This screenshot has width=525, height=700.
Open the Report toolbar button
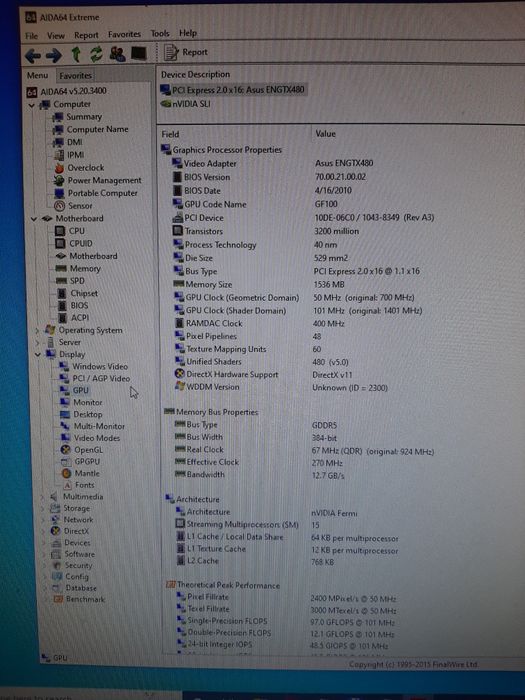click(186, 52)
